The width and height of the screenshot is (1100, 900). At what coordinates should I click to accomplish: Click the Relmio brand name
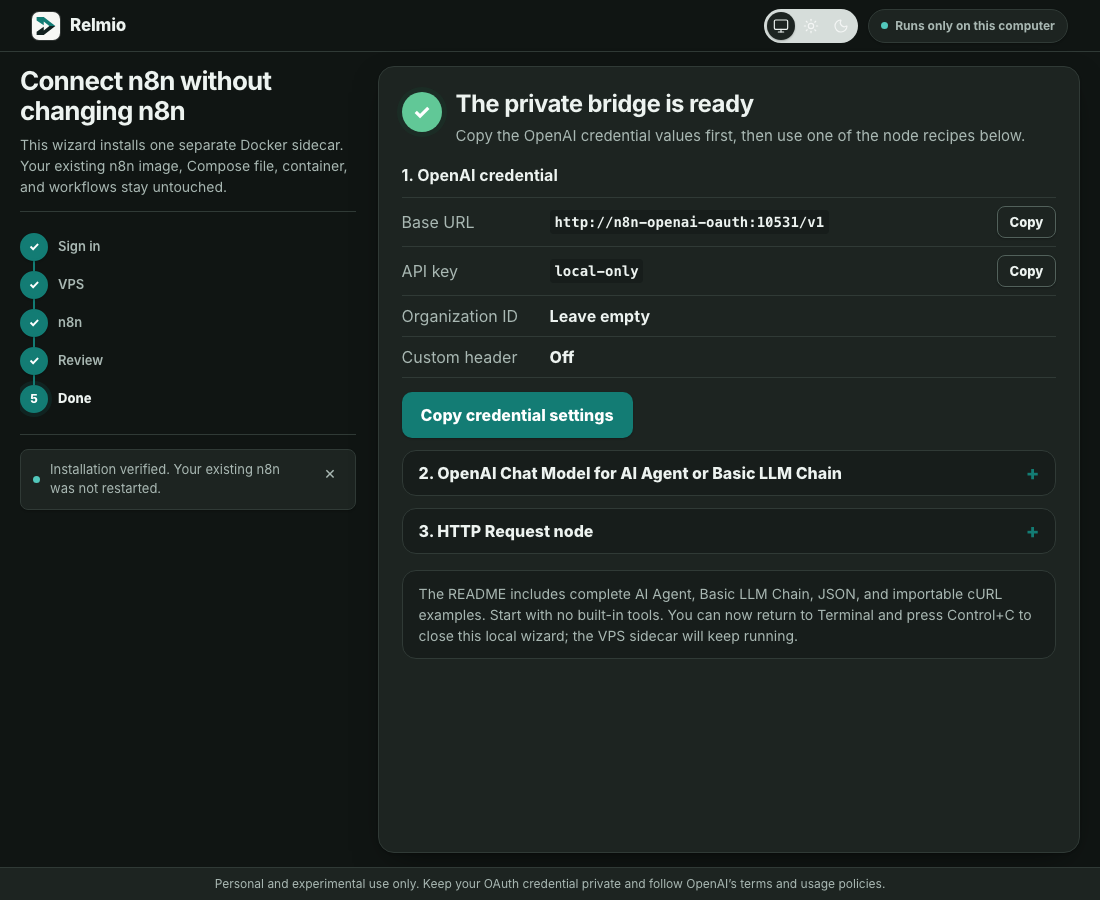coord(98,25)
